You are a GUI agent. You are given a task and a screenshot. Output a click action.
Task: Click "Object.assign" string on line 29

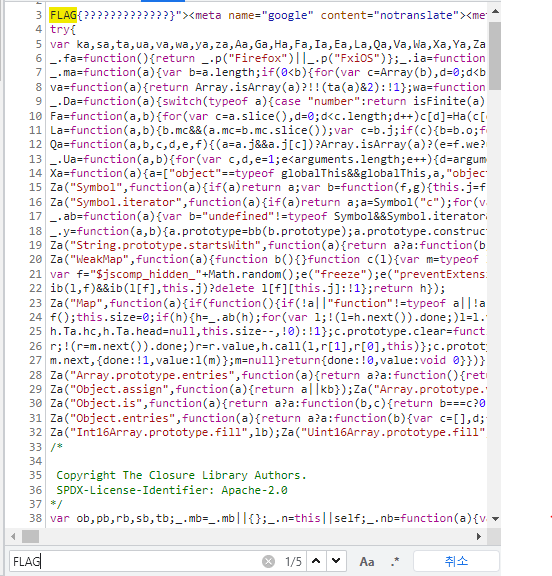119,389
